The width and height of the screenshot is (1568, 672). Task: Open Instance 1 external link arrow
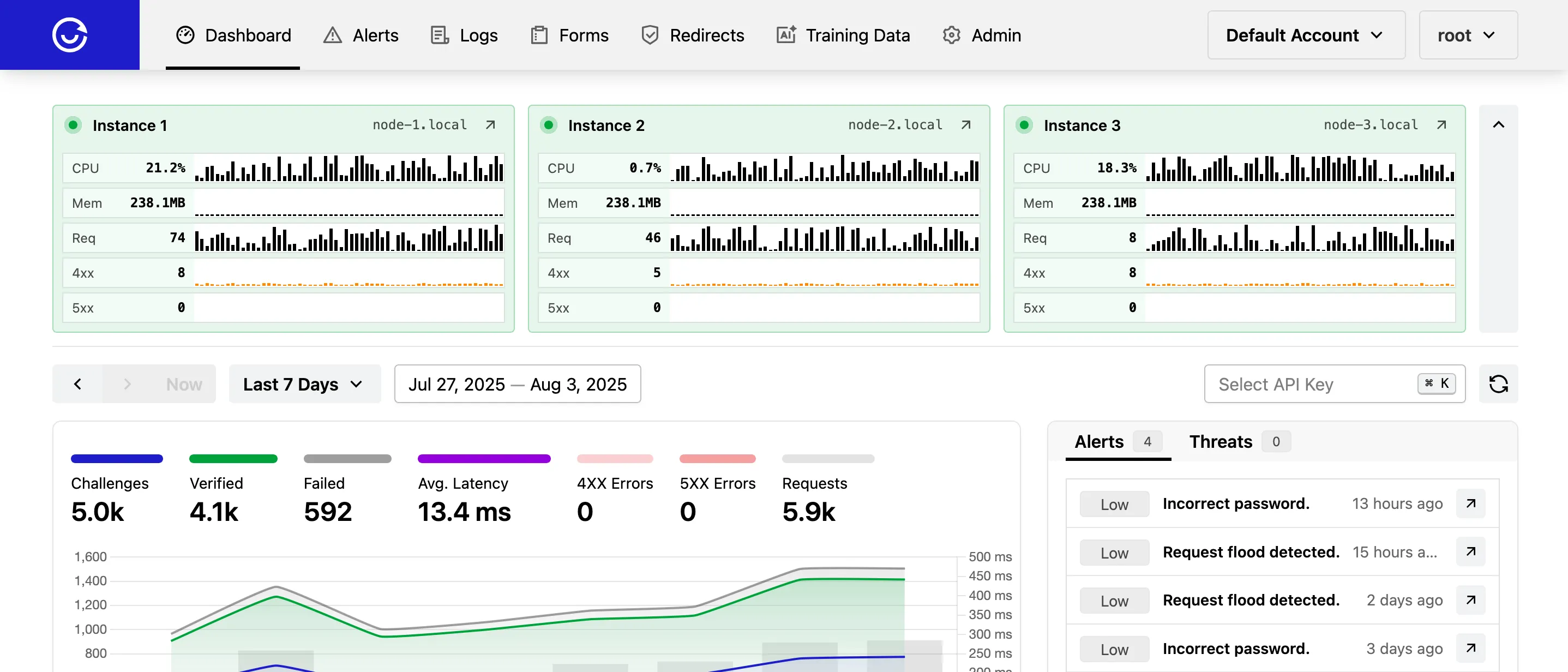[490, 125]
